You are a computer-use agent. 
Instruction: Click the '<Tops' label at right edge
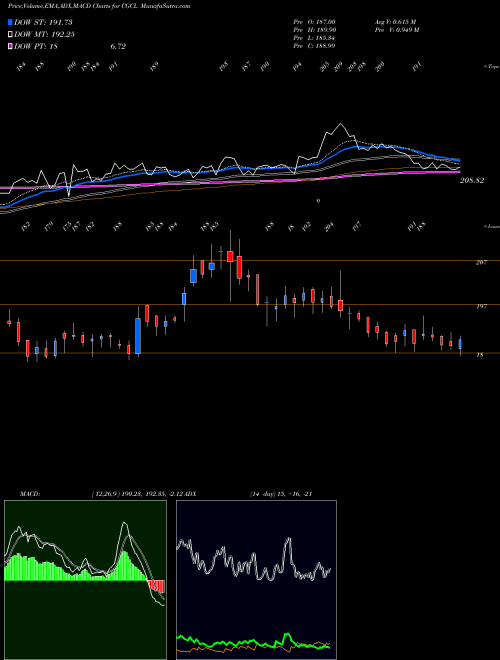[x=491, y=67]
